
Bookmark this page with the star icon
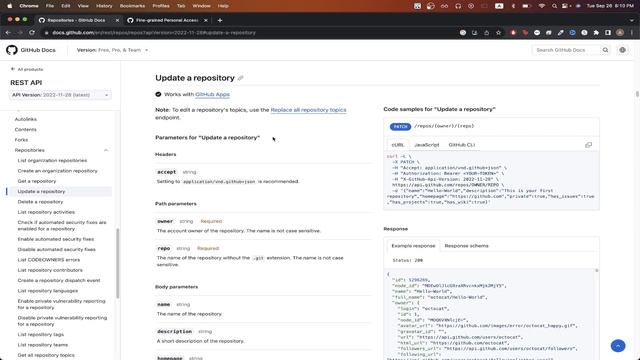click(x=498, y=33)
